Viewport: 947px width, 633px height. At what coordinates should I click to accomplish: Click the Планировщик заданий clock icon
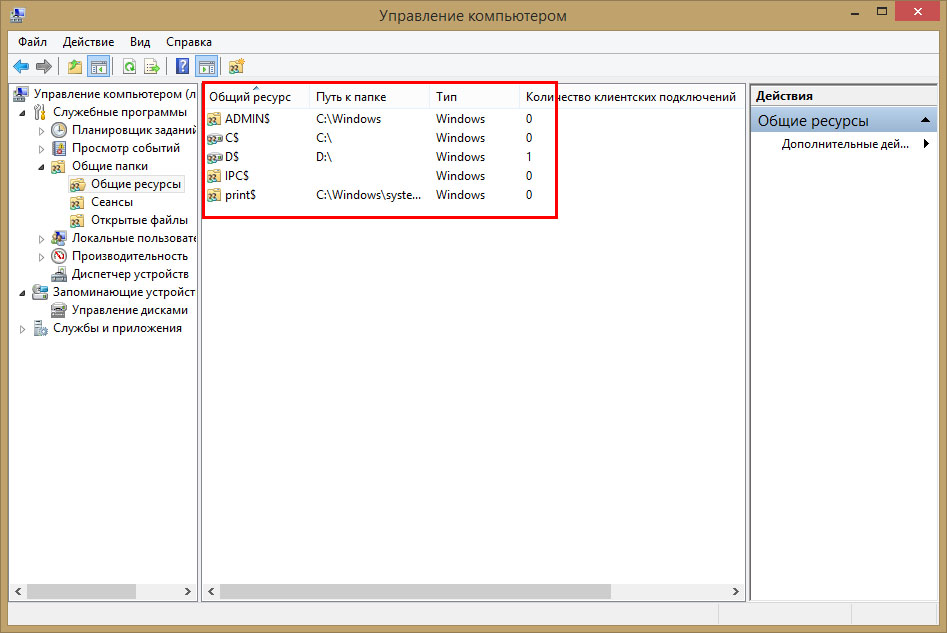click(x=59, y=130)
